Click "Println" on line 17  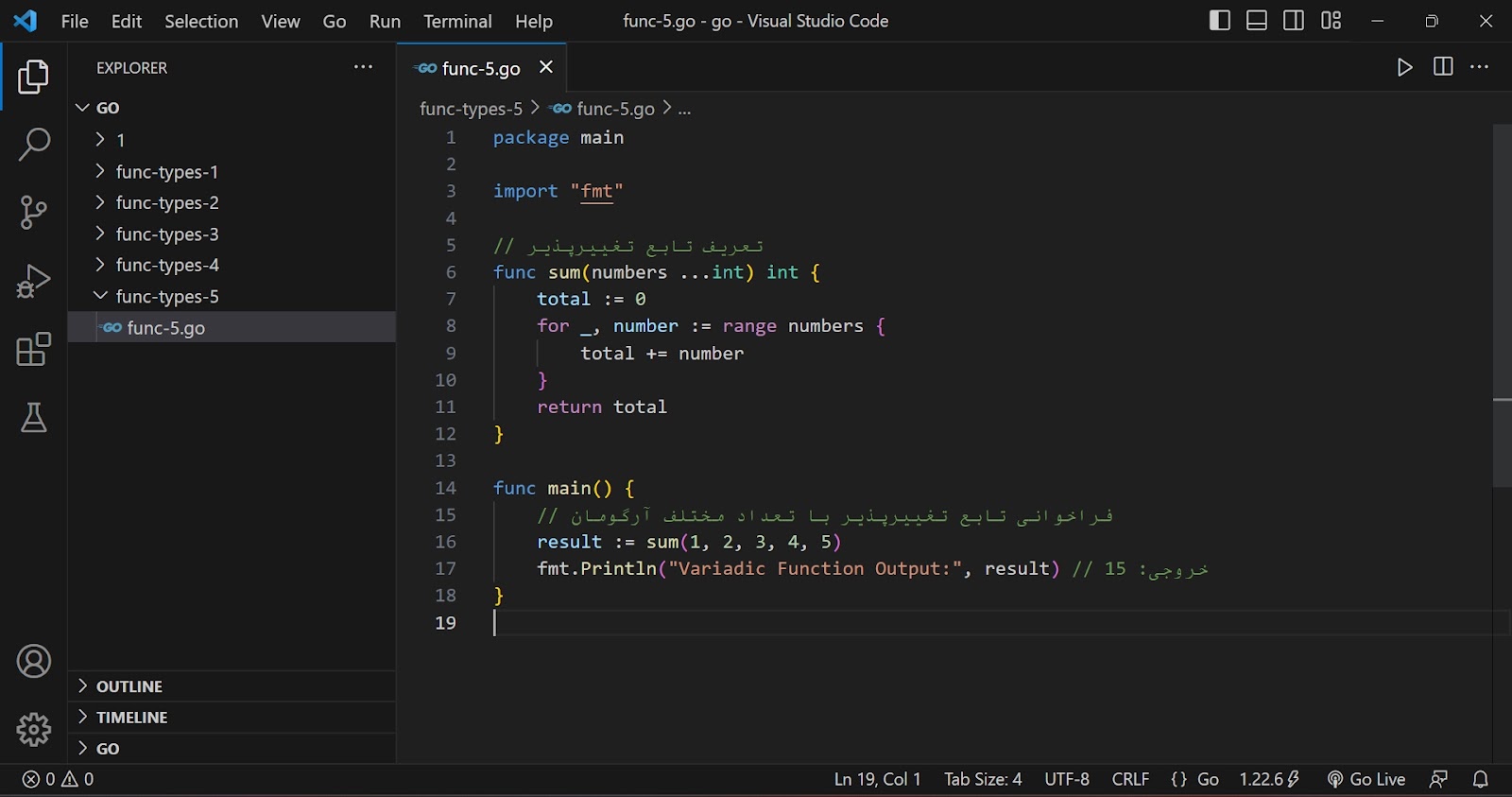point(618,568)
